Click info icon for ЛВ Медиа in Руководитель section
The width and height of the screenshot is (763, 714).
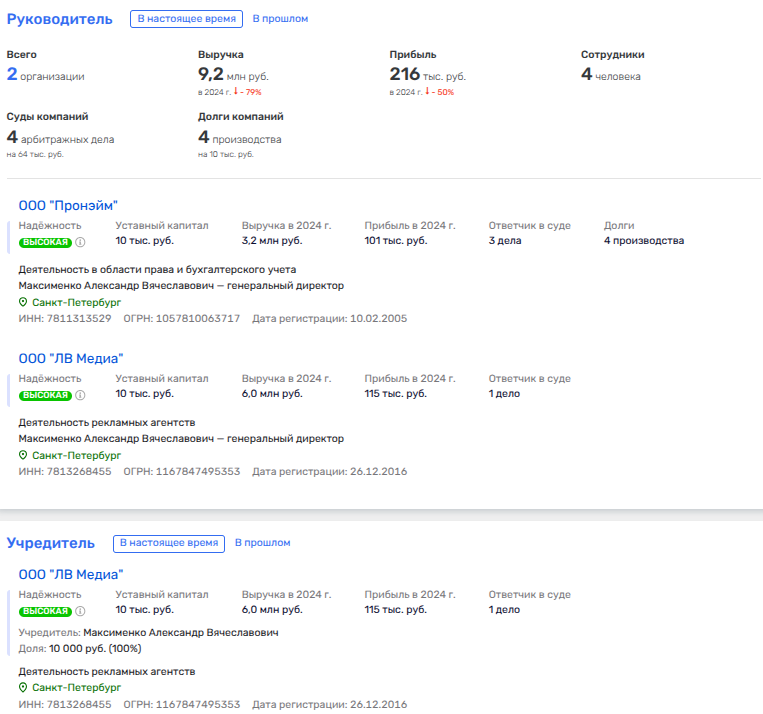(x=81, y=395)
